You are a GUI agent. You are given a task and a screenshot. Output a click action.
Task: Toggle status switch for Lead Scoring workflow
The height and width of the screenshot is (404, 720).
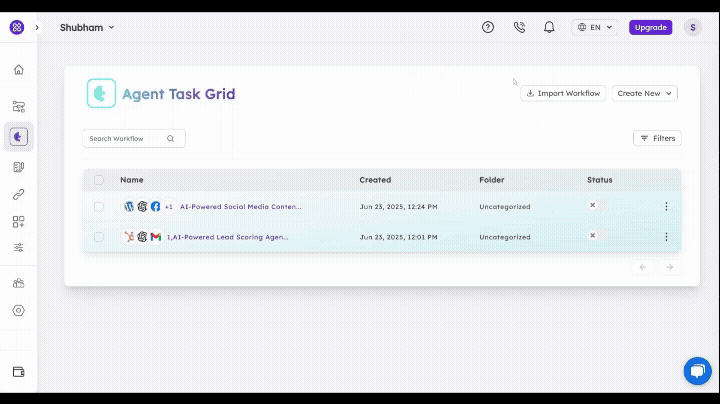tap(597, 236)
